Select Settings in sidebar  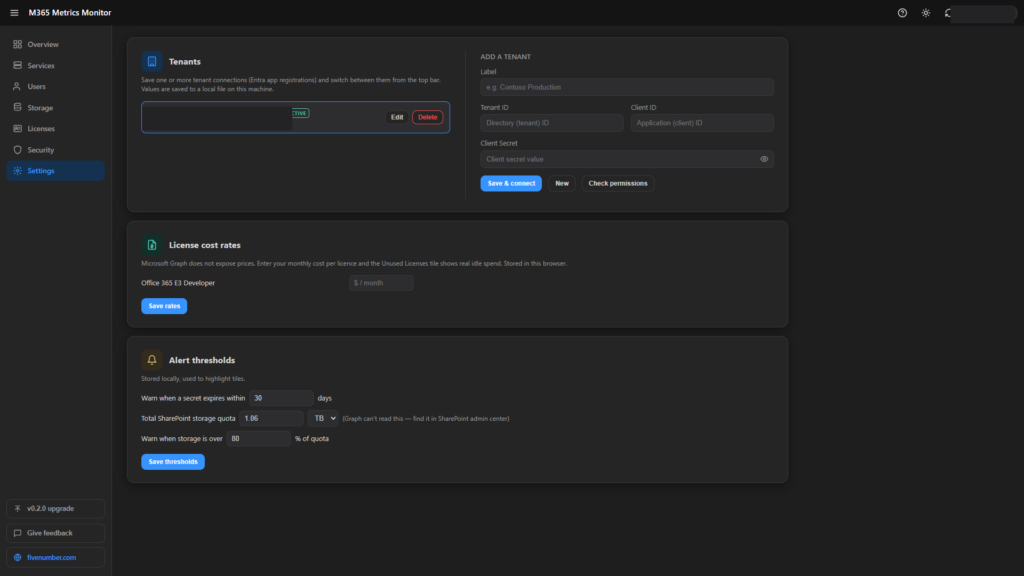[56, 170]
